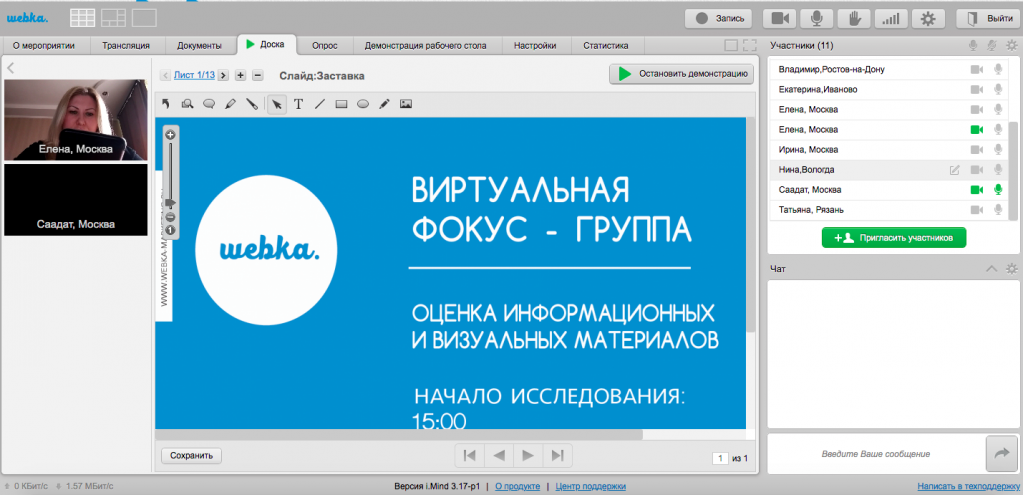Select the mixed video layout icon
This screenshot has width=1023, height=495.
tap(114, 18)
